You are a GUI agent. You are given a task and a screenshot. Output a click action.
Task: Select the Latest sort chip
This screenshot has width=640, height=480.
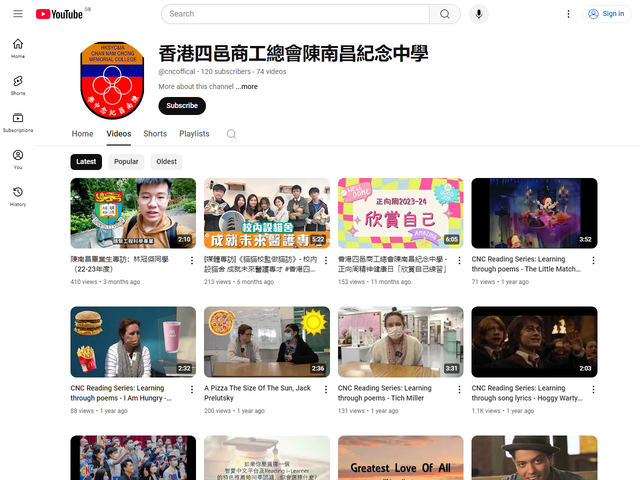pos(86,162)
